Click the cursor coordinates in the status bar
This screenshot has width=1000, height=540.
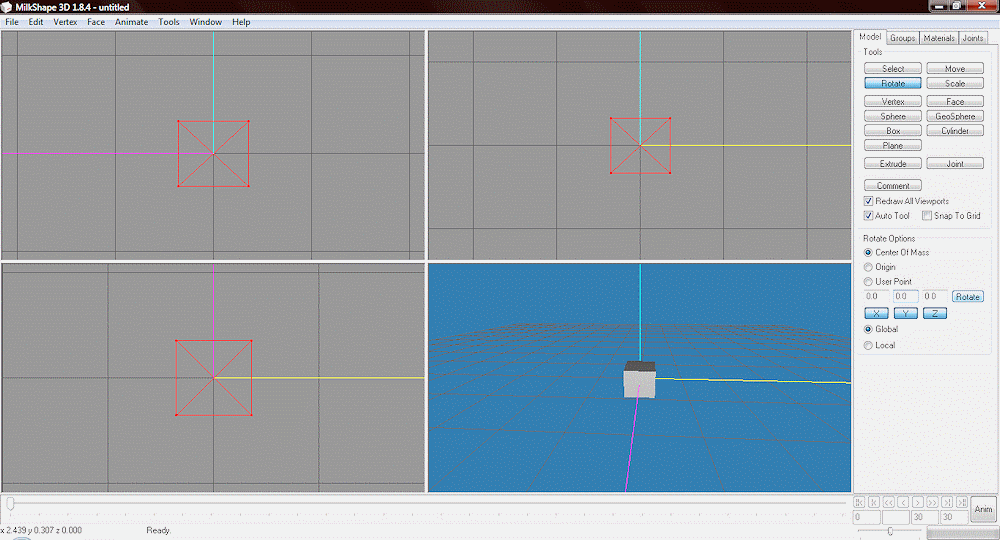coord(41,530)
